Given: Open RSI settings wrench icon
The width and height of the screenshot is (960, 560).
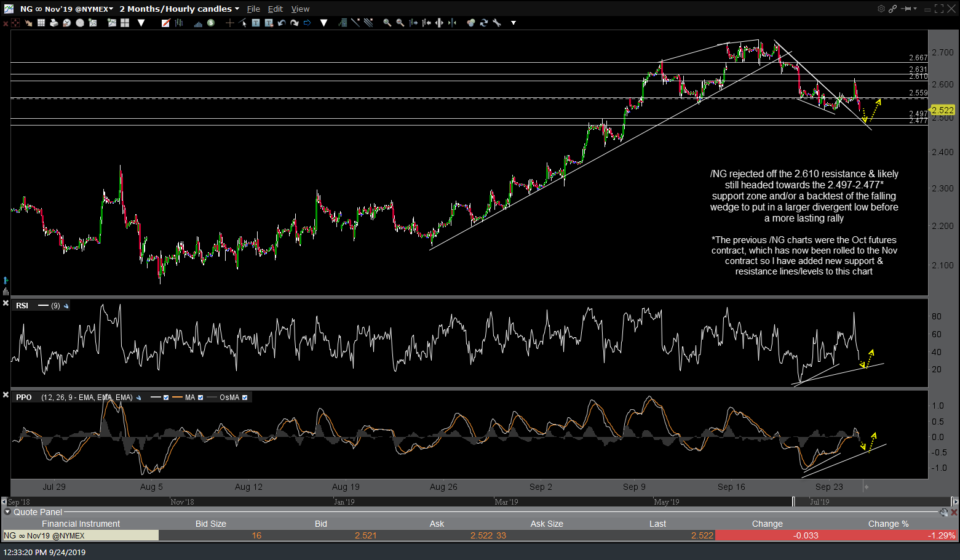Looking at the screenshot, I should [66, 306].
